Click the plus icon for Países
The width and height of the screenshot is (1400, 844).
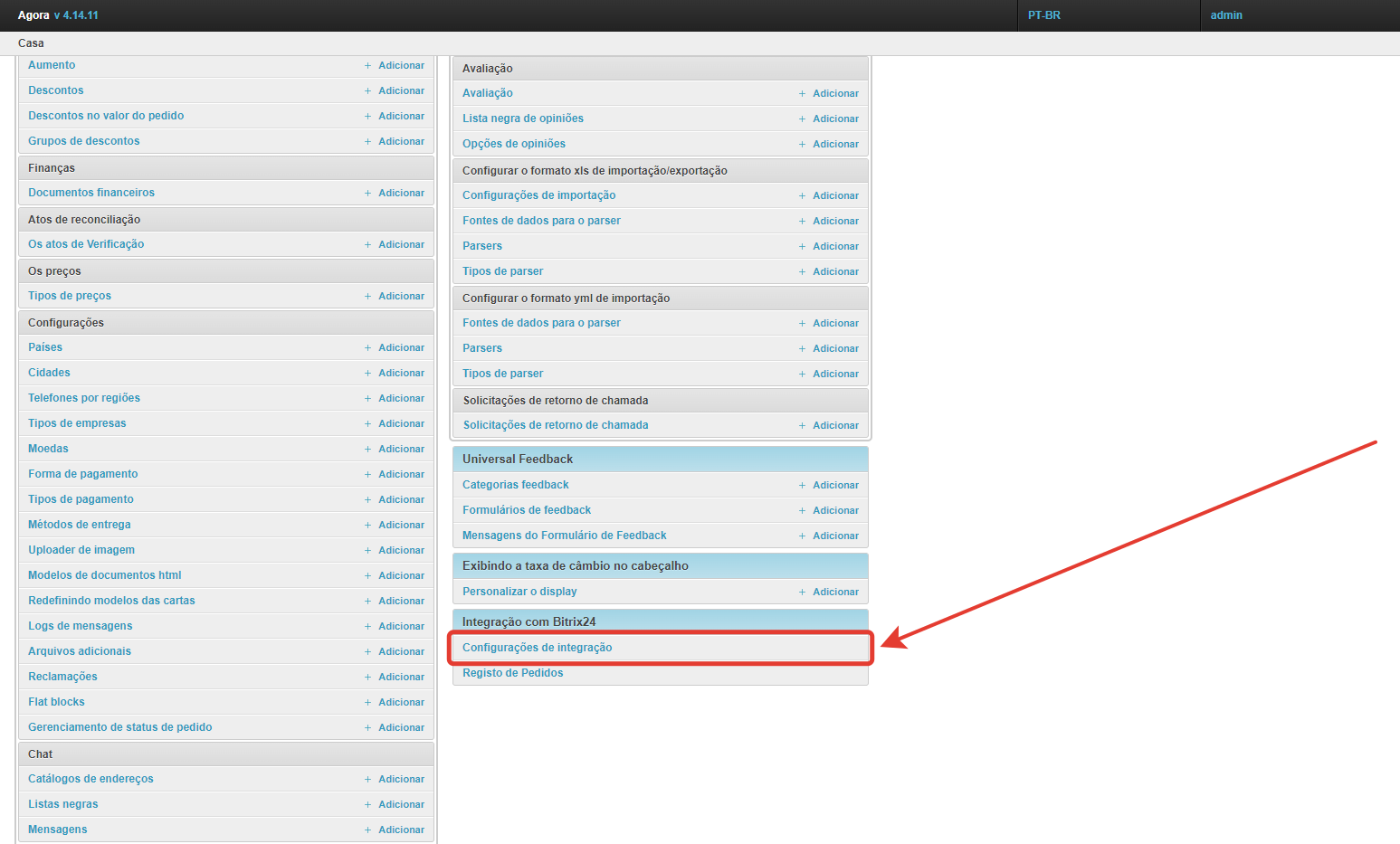pyautogui.click(x=367, y=348)
